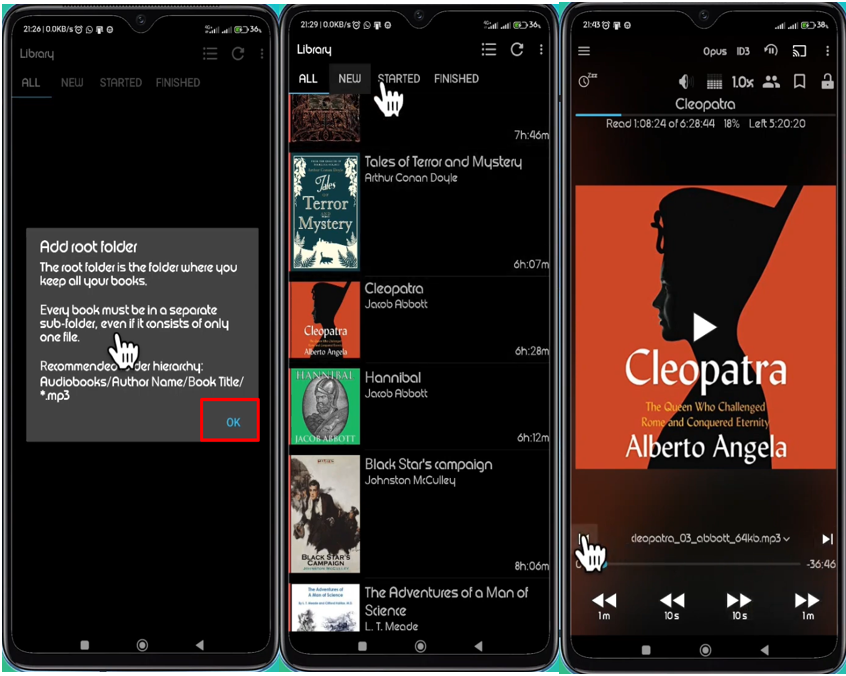This screenshot has width=846, height=676.
Task: Tap the Tales of Terror and Mystery cover
Action: 325,211
